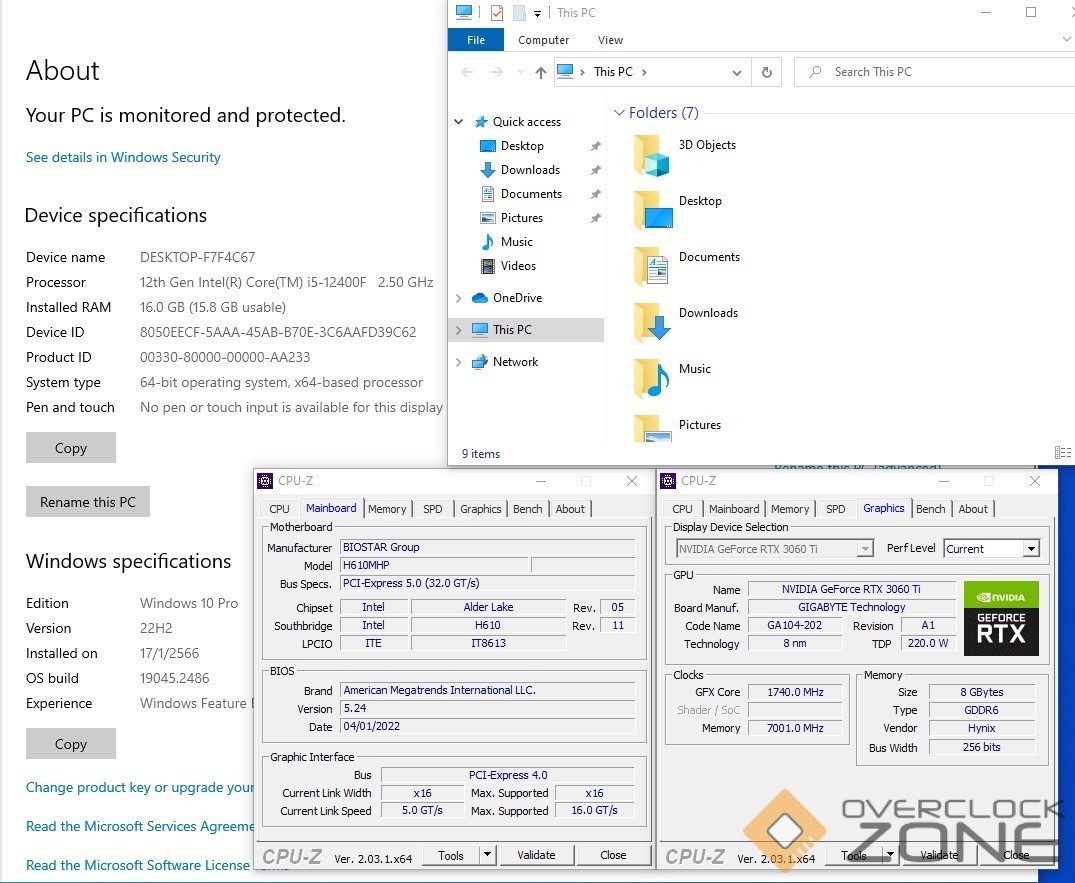Collapse the Folders (7) group
Image resolution: width=1075 pixels, height=883 pixels.
(619, 112)
